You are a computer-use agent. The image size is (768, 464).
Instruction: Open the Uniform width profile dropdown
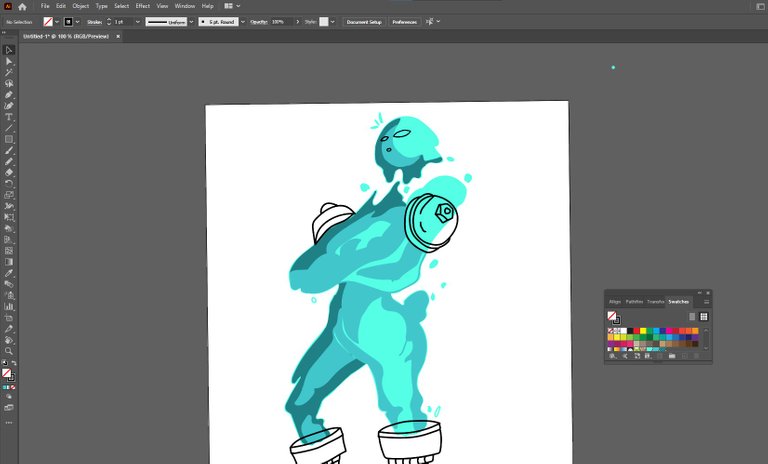pyautogui.click(x=191, y=22)
